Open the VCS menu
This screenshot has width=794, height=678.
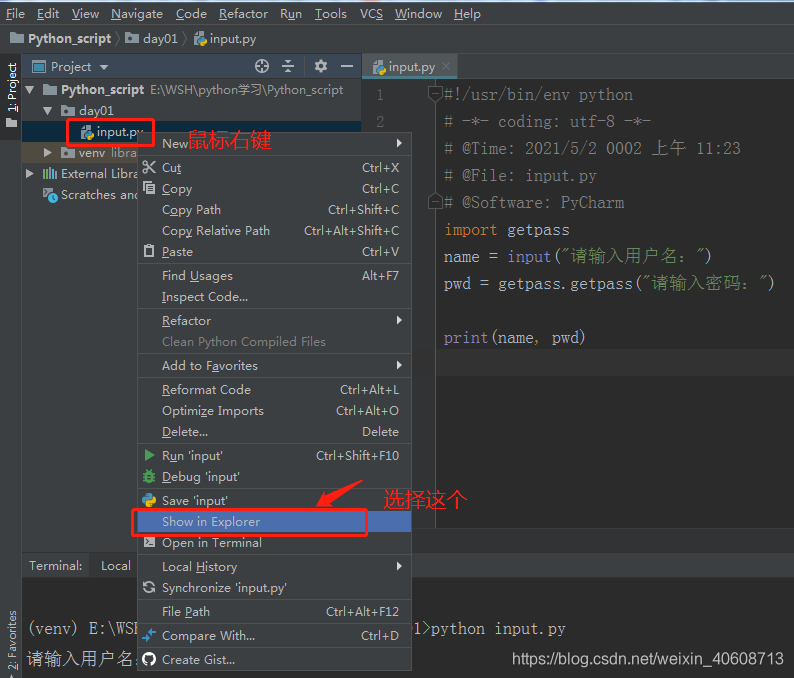(x=371, y=14)
